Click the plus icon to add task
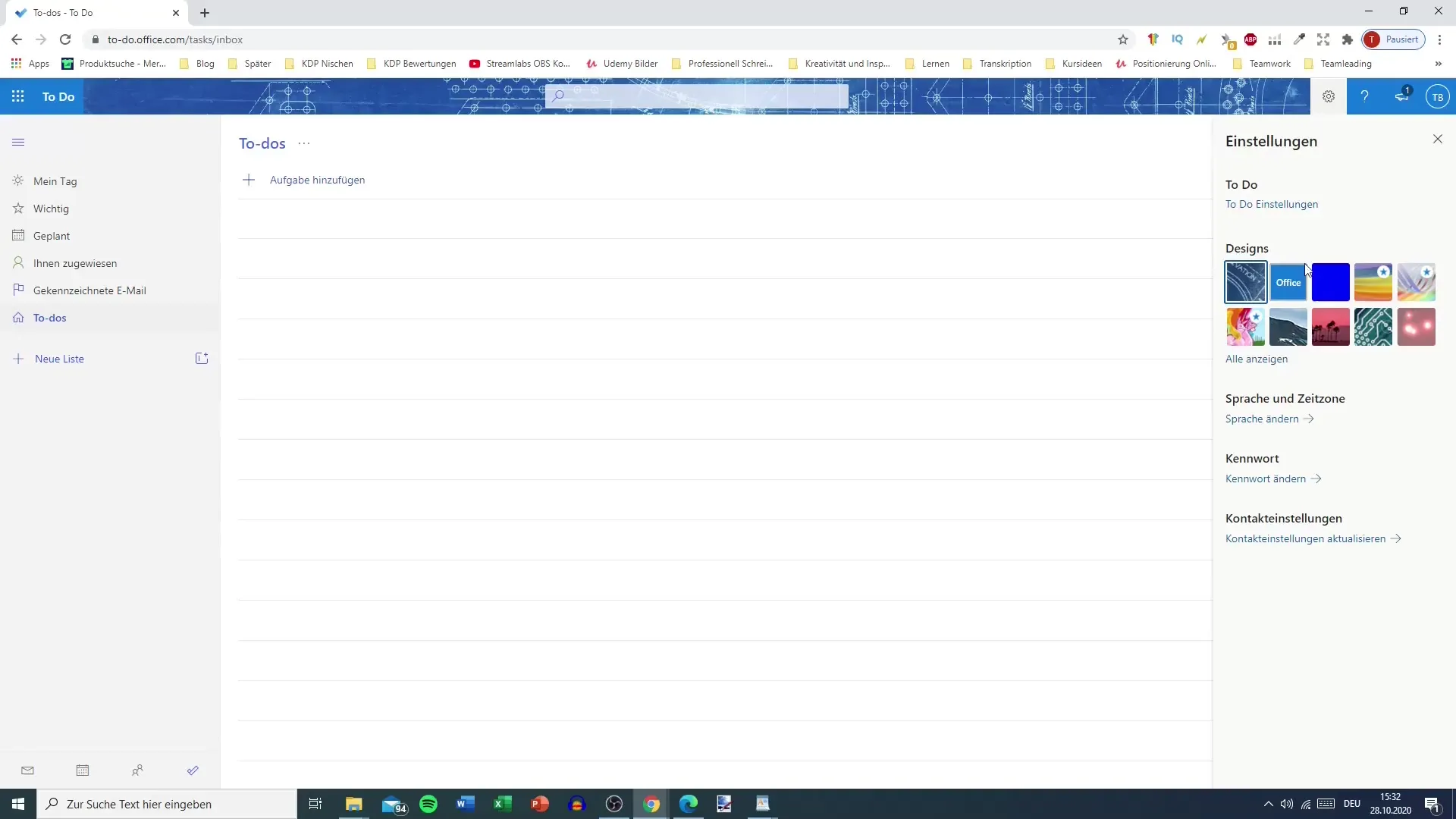 pos(249,180)
